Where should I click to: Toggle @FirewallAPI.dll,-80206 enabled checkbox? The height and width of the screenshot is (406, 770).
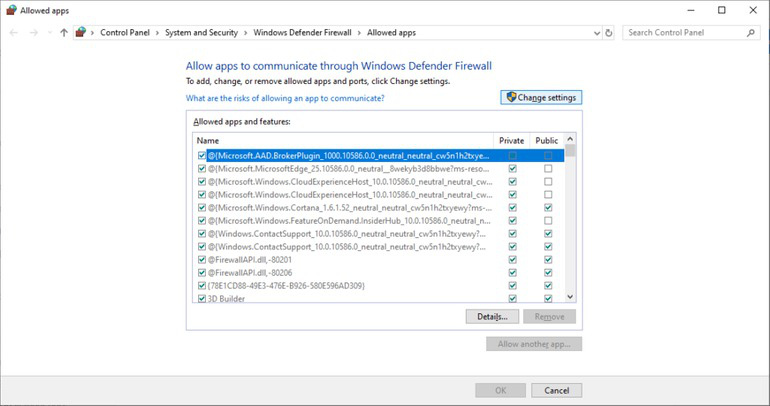[201, 272]
